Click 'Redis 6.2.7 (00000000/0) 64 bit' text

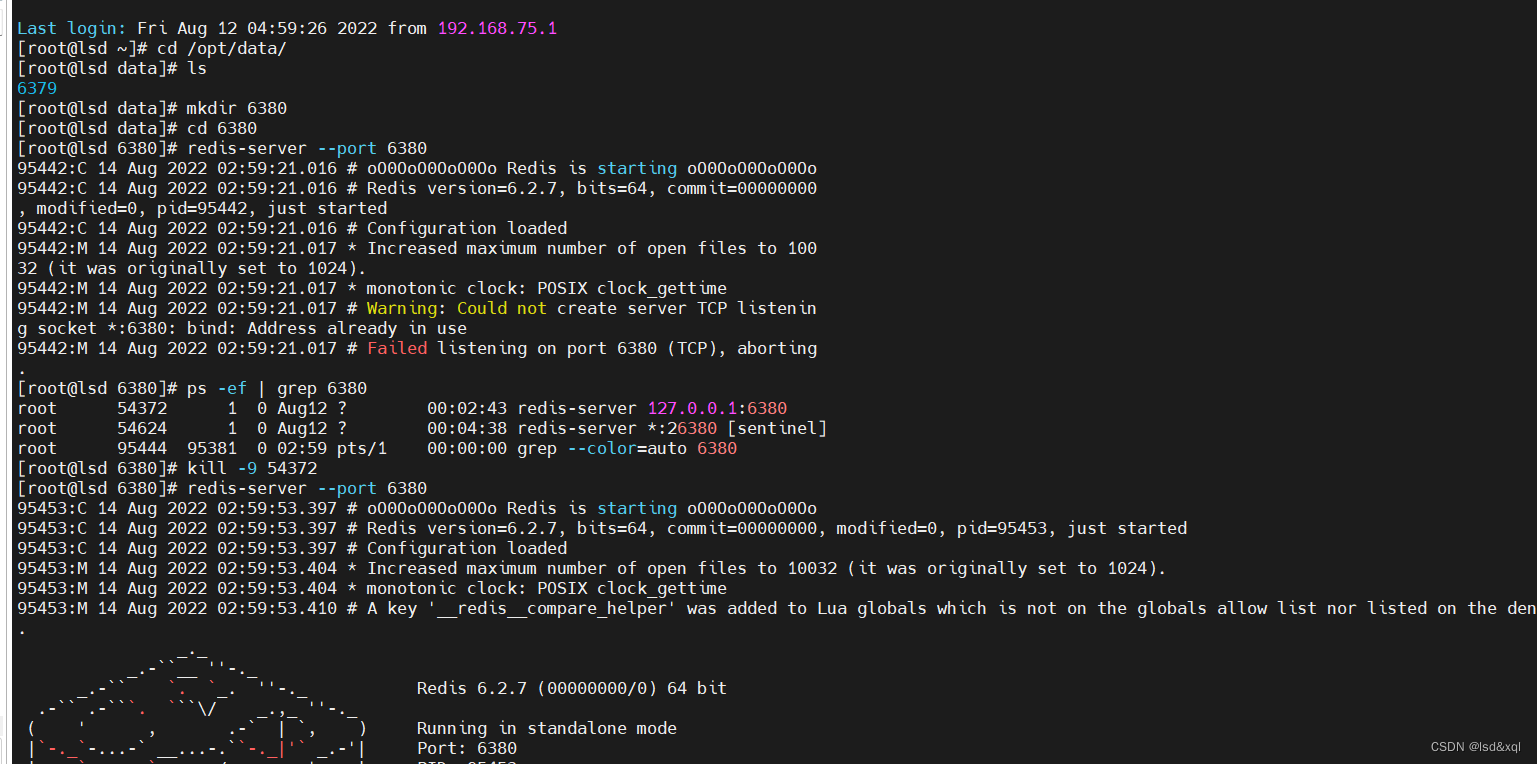(572, 688)
